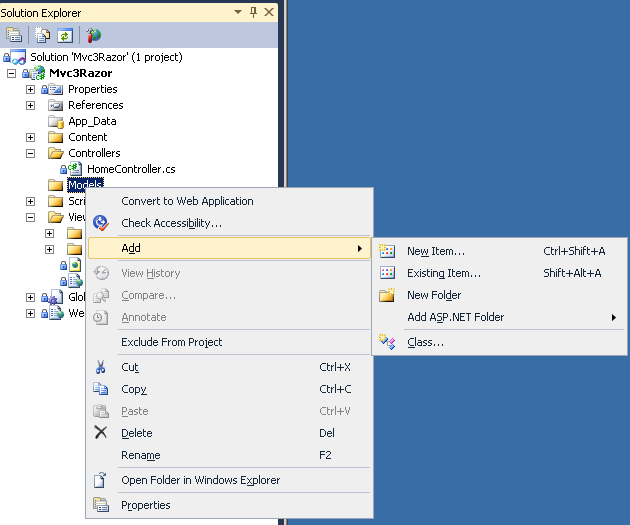Collapse the Views folder node
Image resolution: width=630 pixels, height=525 pixels.
[x=30, y=217]
